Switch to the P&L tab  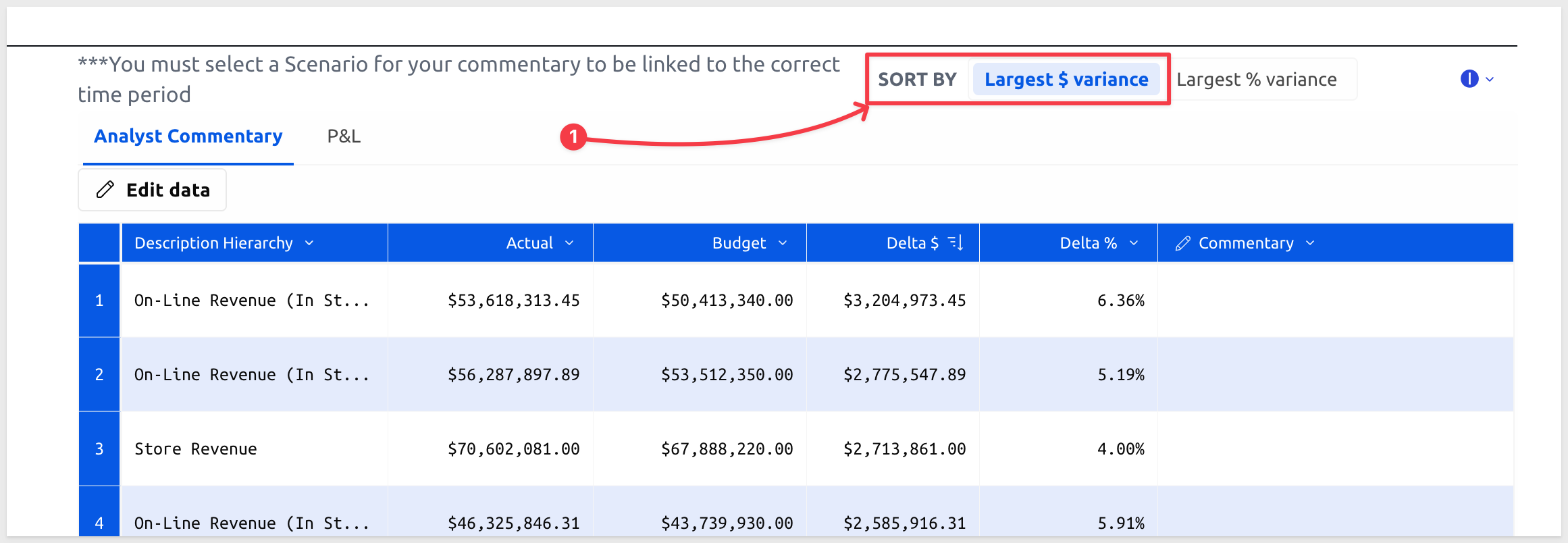(344, 136)
